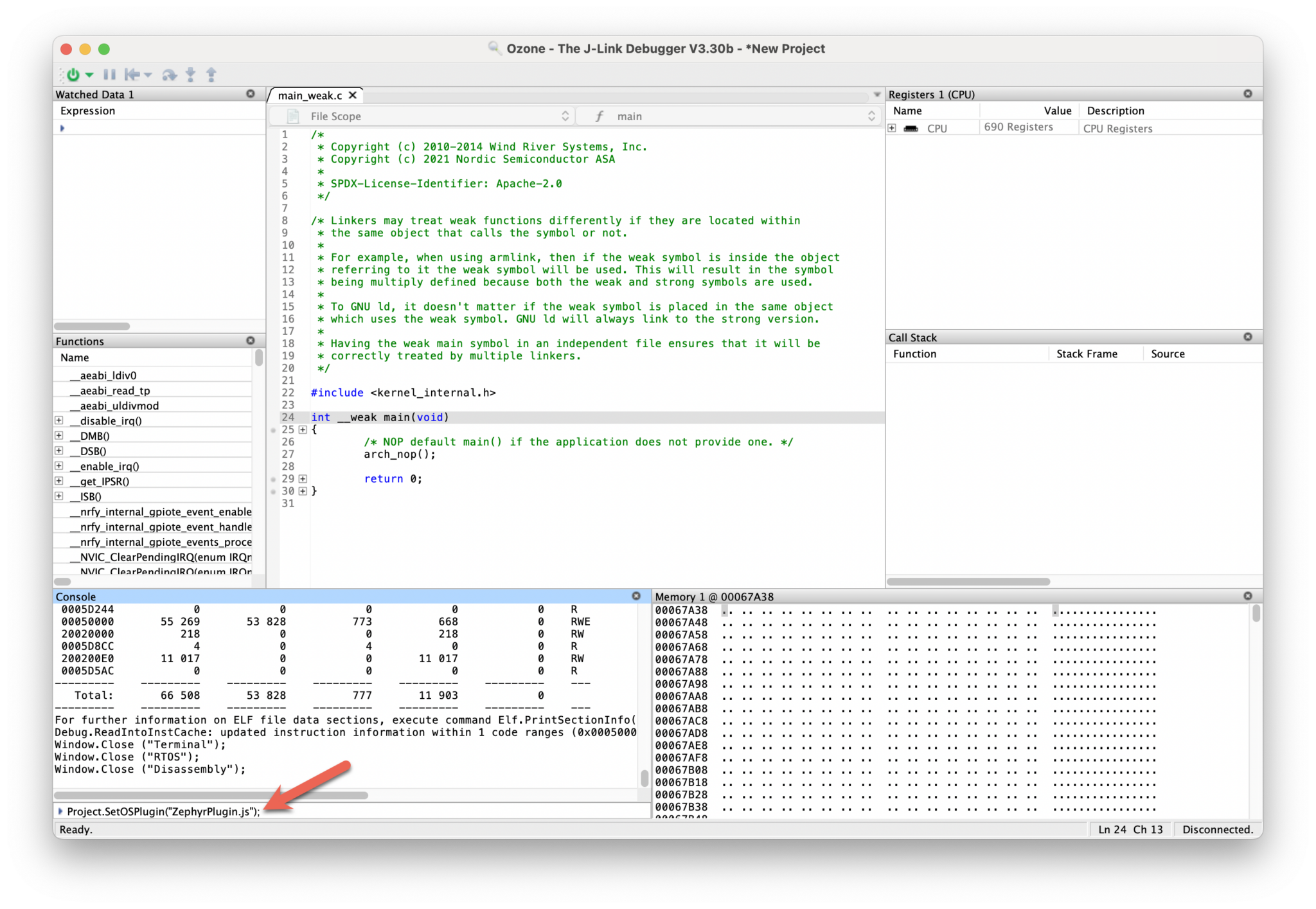Step over the current instruction

coord(170,75)
